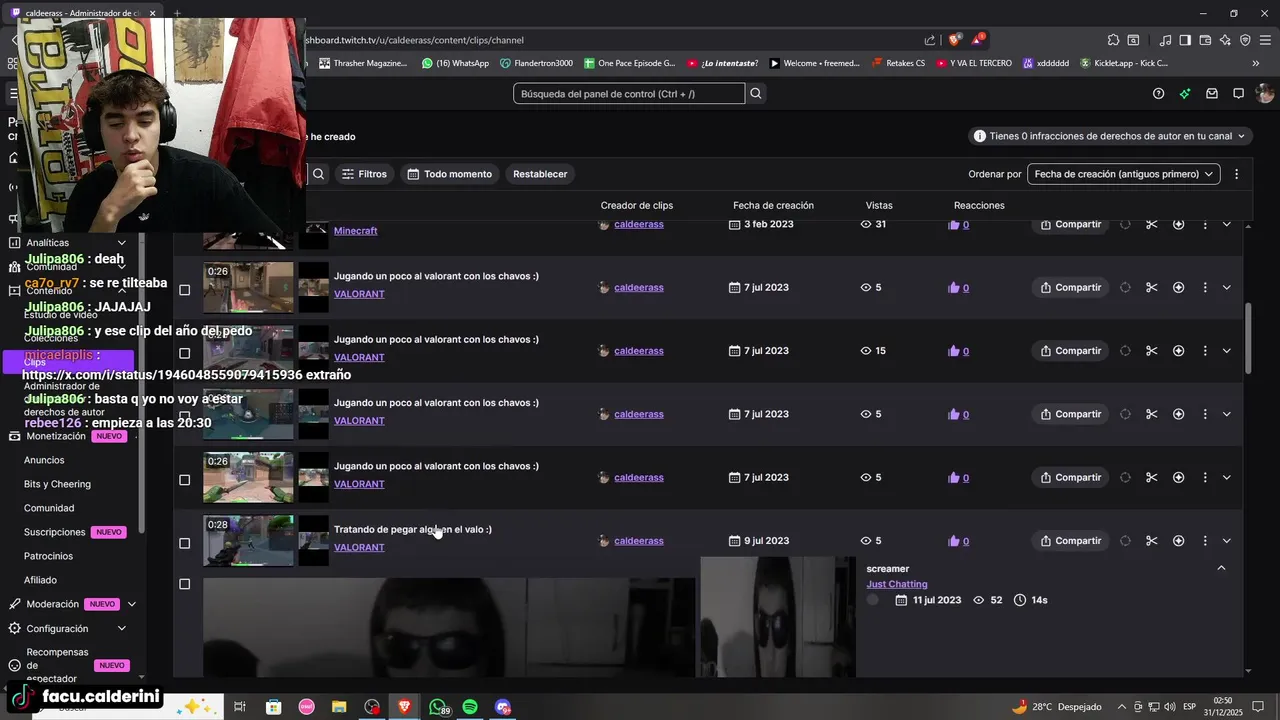Open Anuncios in the sidebar
This screenshot has height=720, width=1280.
pos(44,460)
